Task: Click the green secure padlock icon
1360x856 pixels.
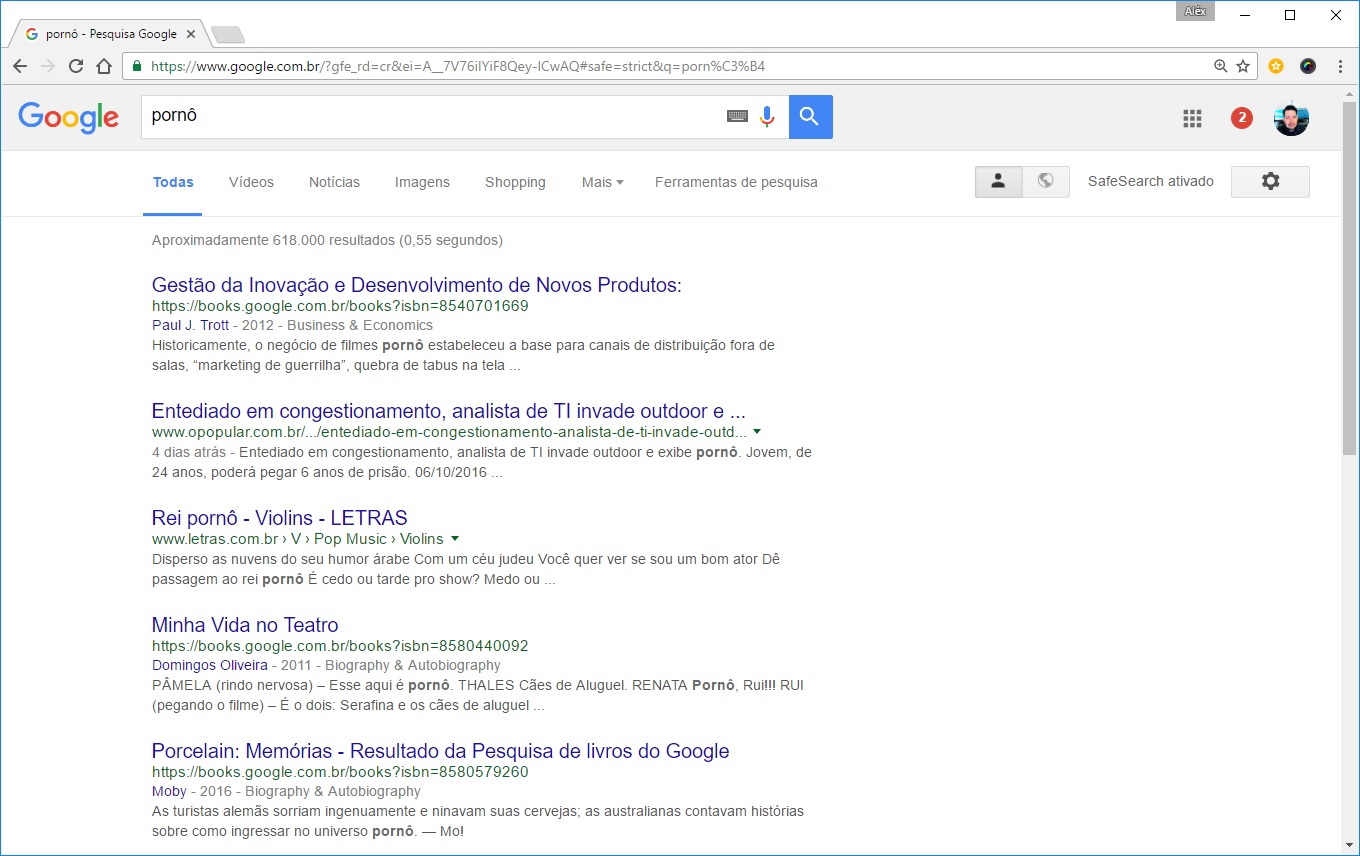Action: [137, 67]
